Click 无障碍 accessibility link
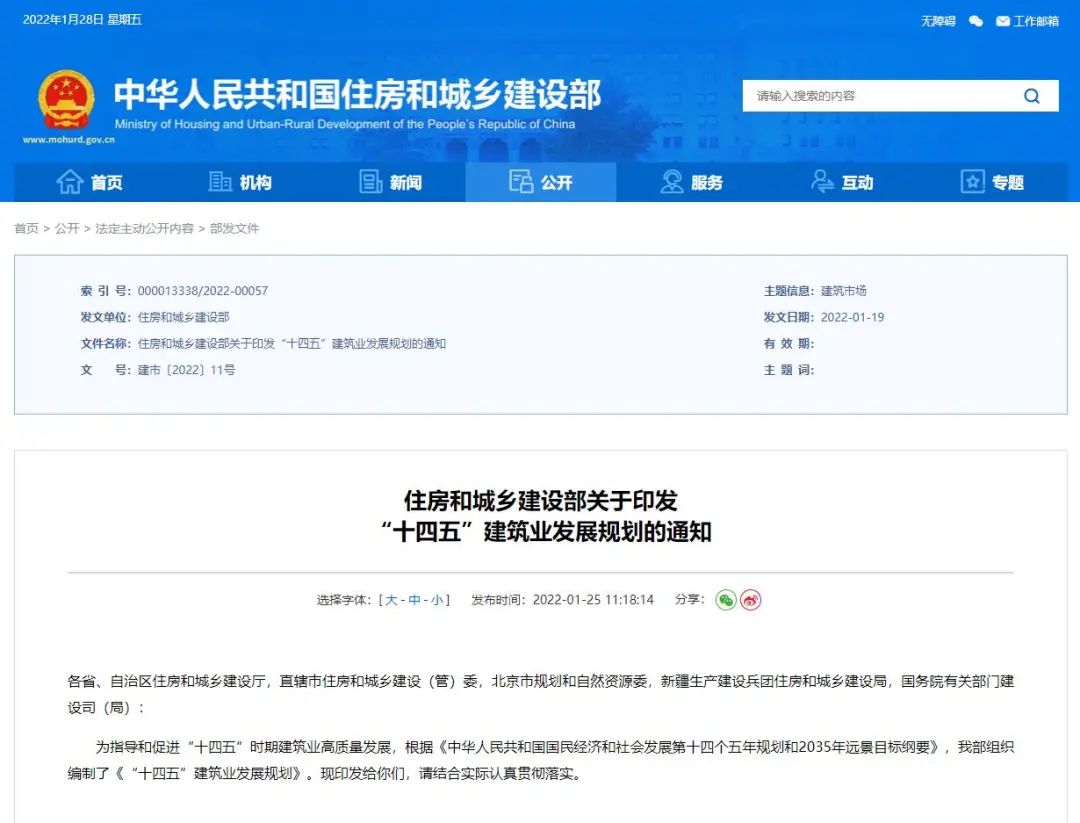This screenshot has width=1080, height=823. click(x=938, y=21)
